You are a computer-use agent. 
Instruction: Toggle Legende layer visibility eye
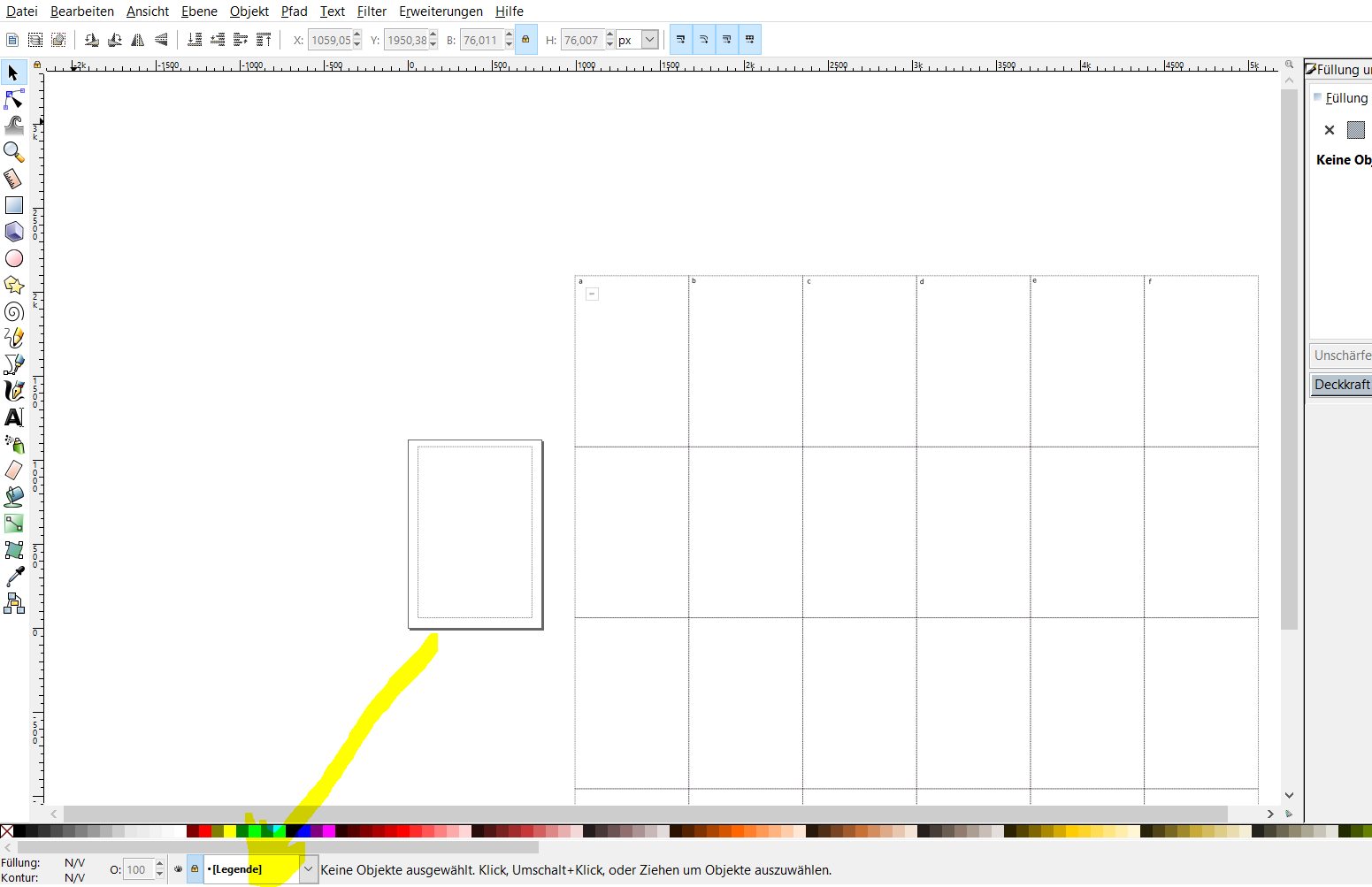[x=178, y=869]
